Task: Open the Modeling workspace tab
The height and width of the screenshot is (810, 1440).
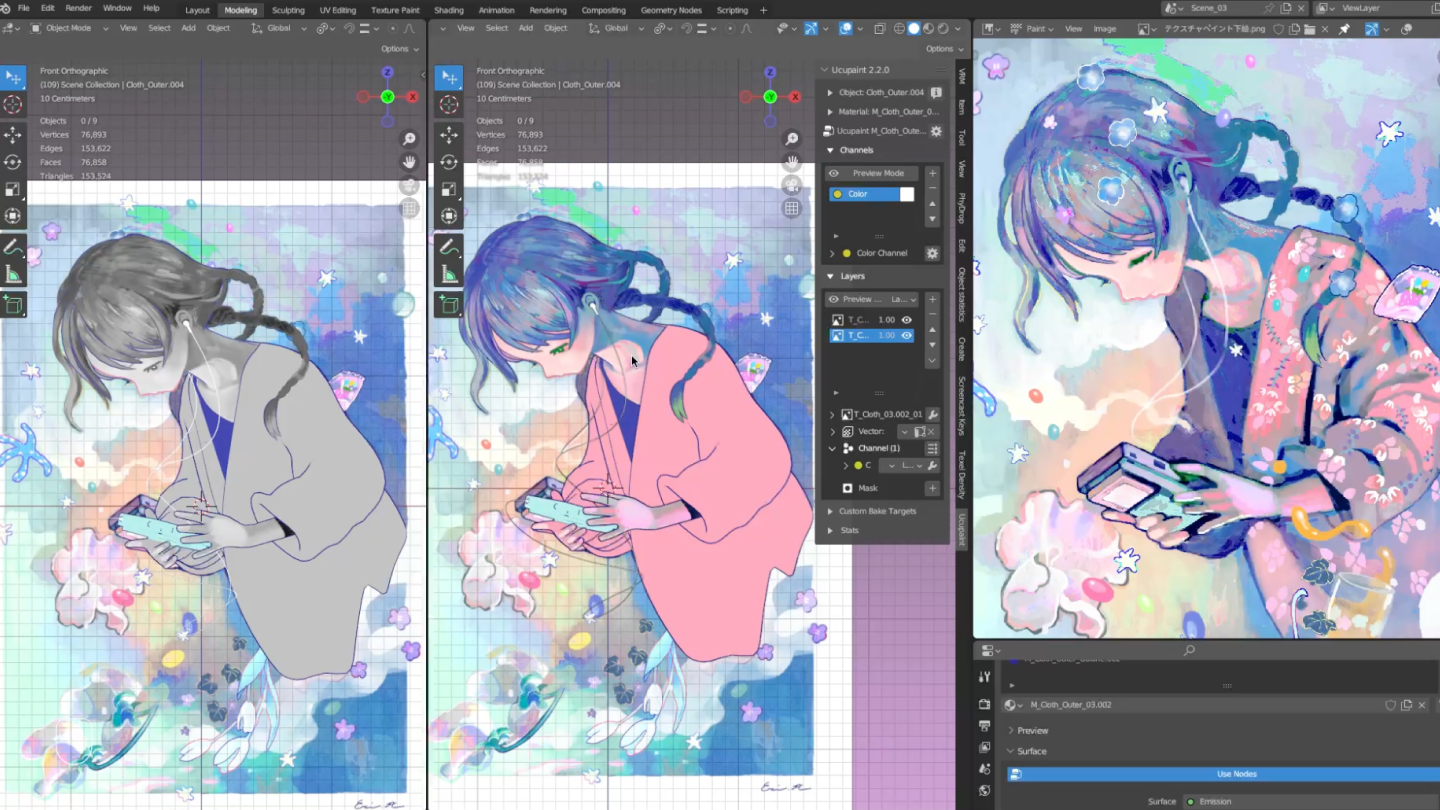Action: pyautogui.click(x=240, y=10)
